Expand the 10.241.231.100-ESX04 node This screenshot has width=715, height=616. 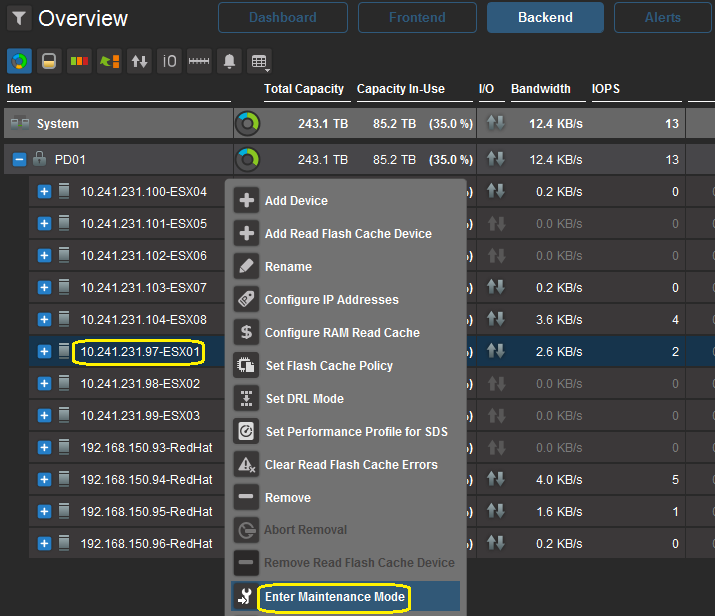(x=44, y=191)
